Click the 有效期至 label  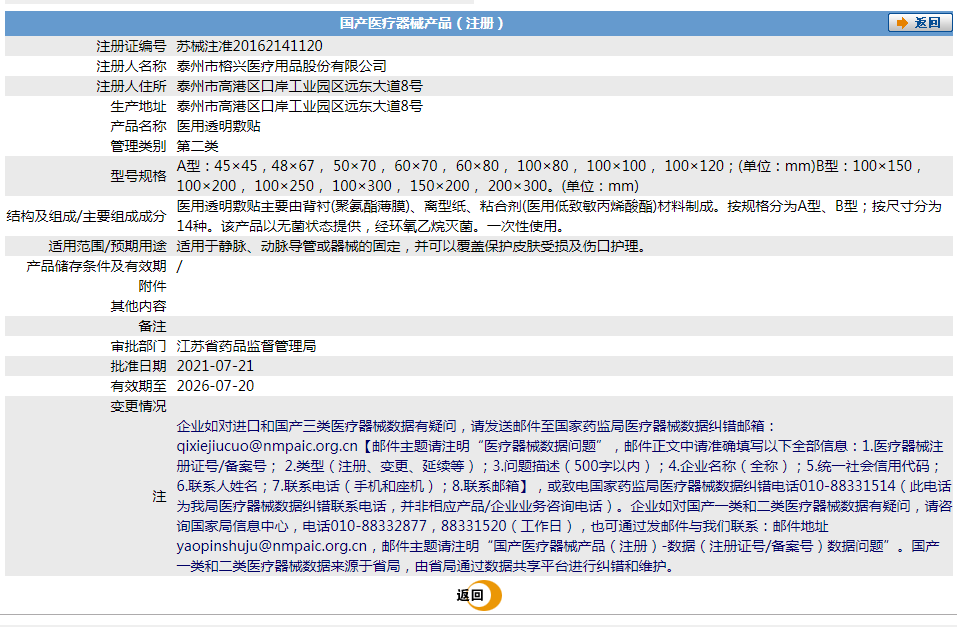pyautogui.click(x=138, y=386)
